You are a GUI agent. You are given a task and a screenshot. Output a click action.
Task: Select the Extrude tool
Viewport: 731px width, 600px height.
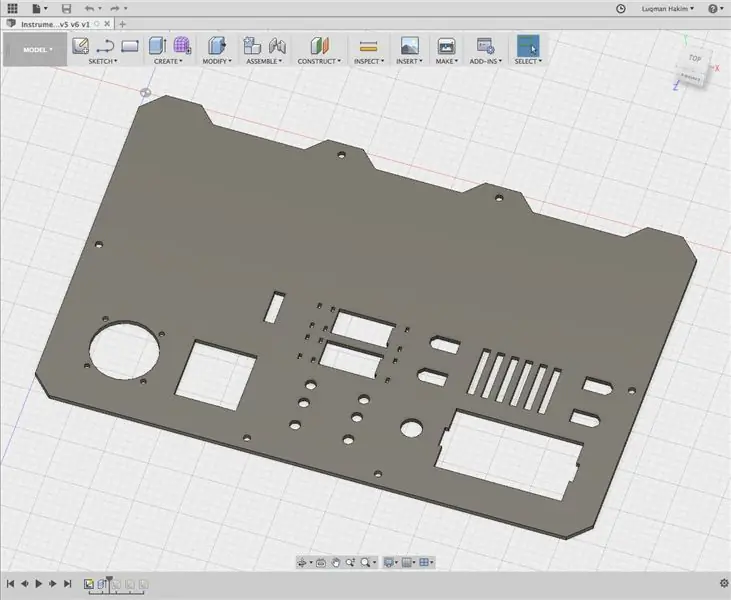coord(158,46)
